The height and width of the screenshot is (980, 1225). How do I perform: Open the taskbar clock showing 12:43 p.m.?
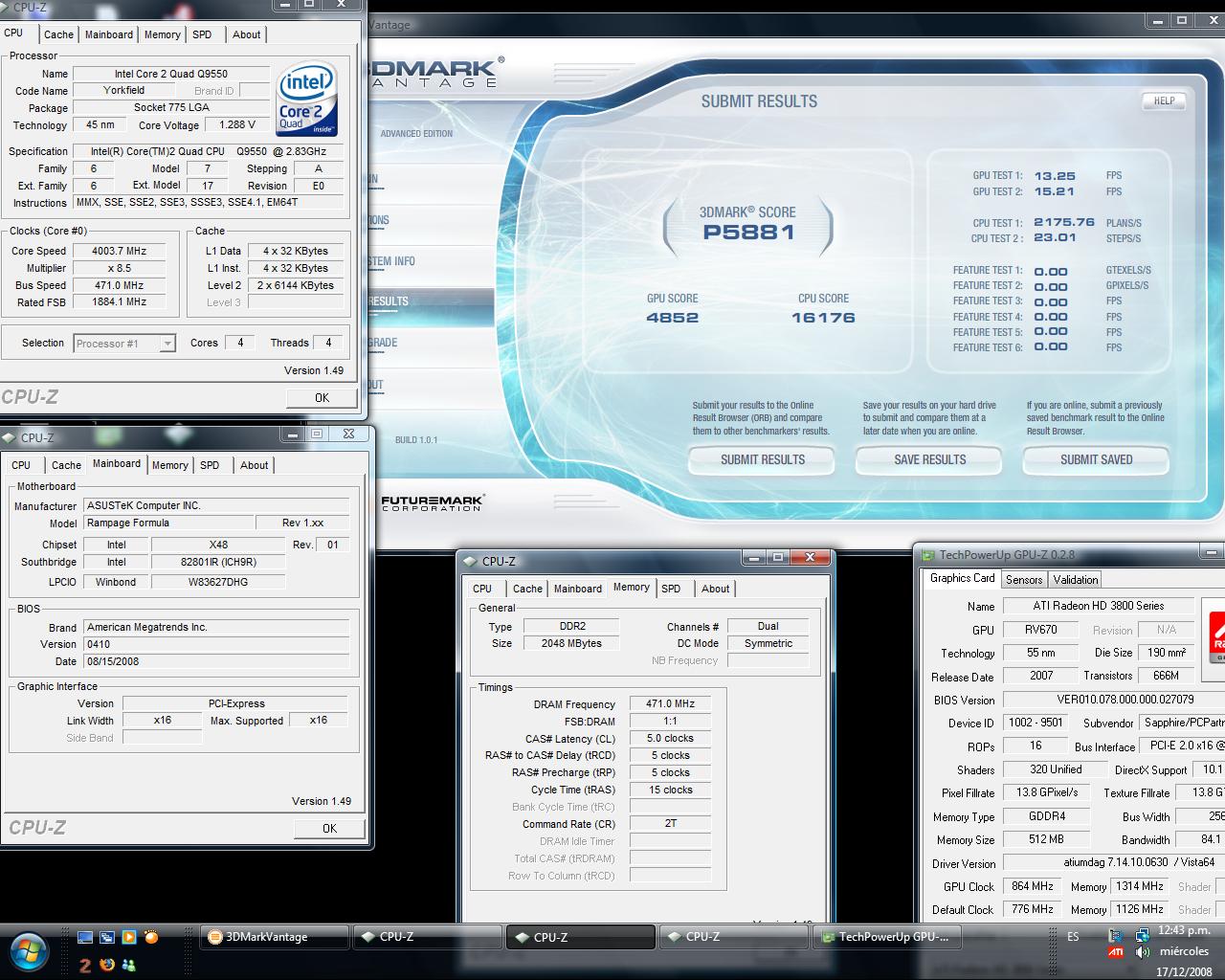[x=1183, y=930]
